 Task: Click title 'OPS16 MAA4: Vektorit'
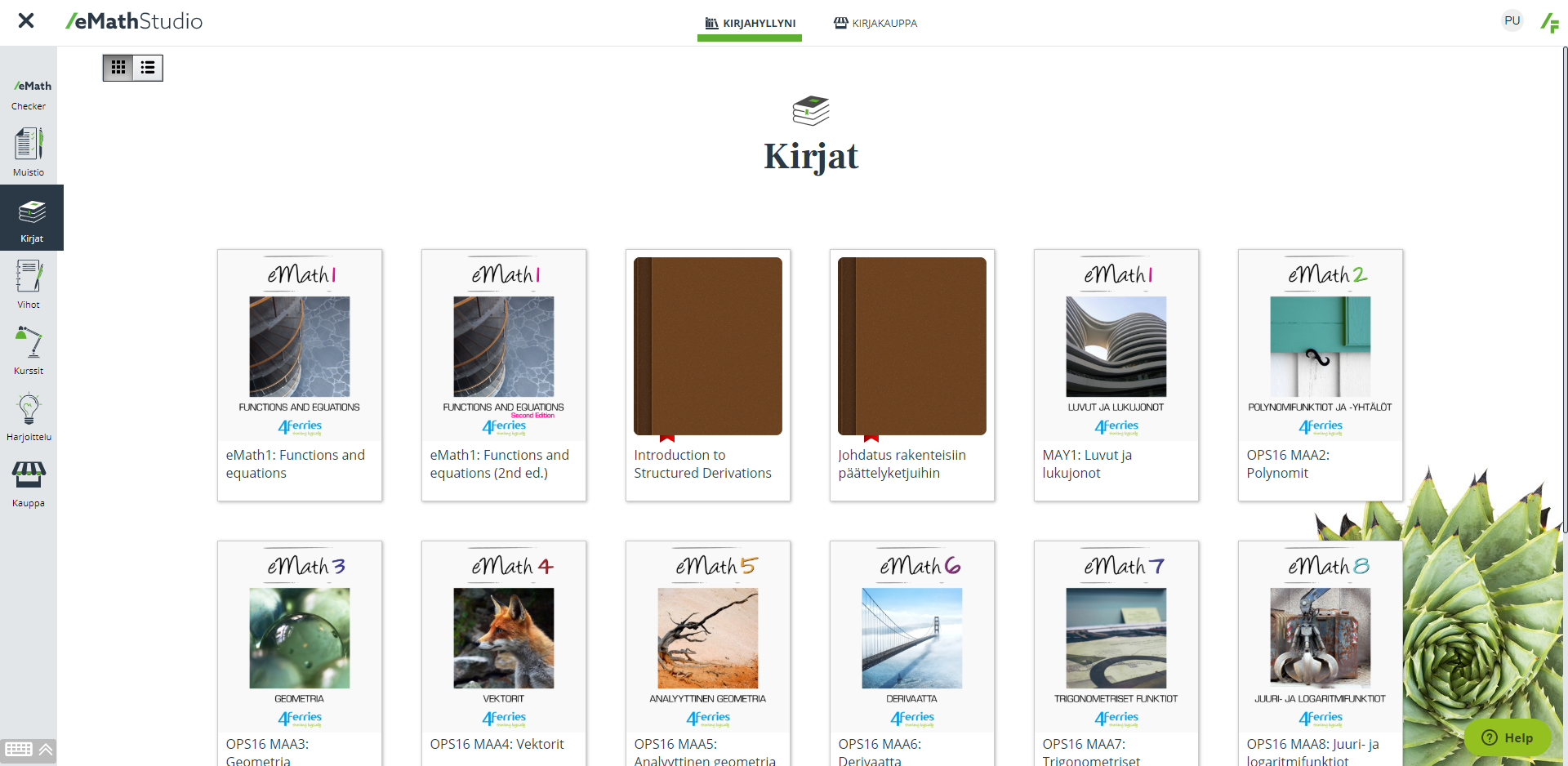pos(497,744)
